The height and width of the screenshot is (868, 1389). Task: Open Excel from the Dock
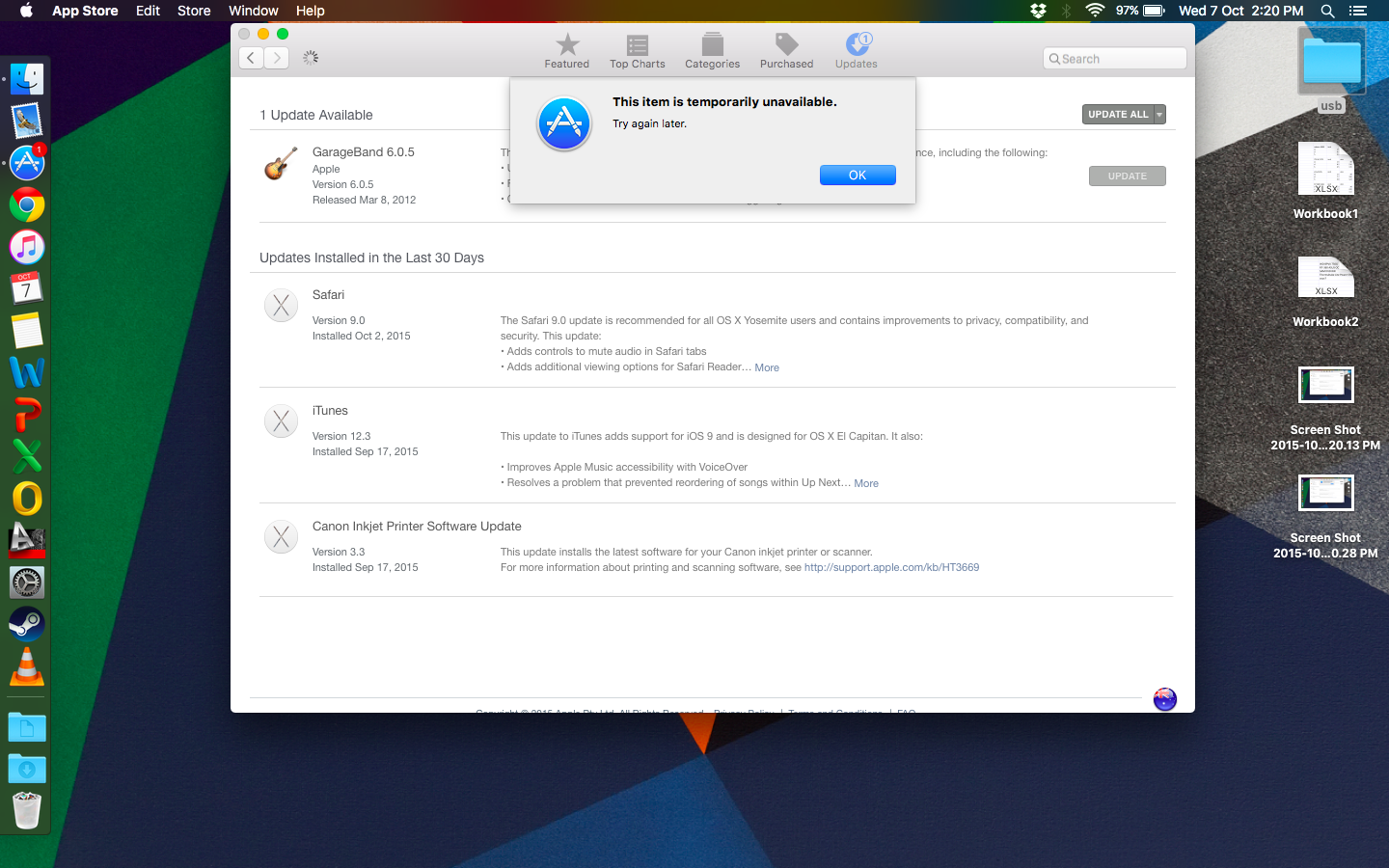27,456
